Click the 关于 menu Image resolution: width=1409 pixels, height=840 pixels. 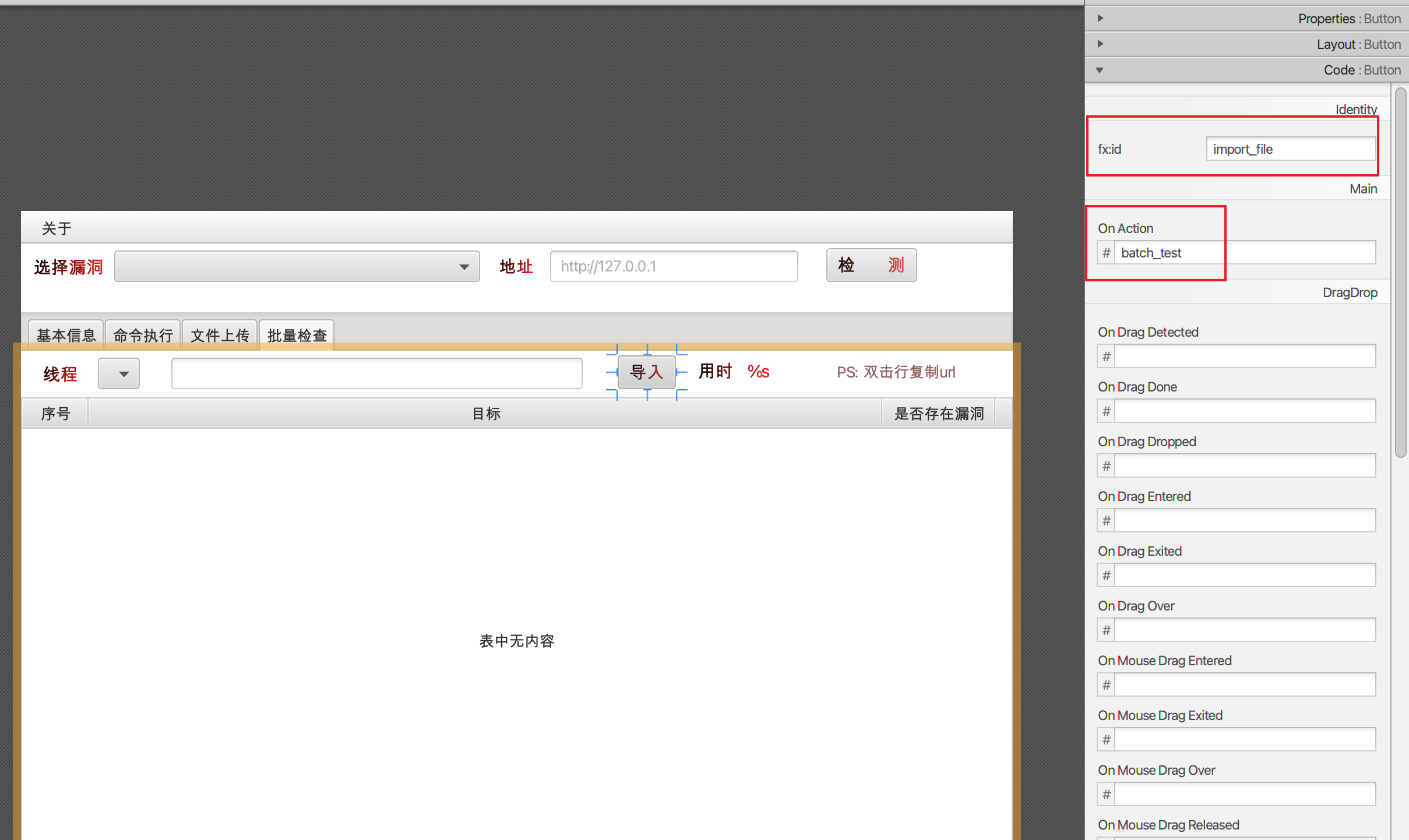57,228
